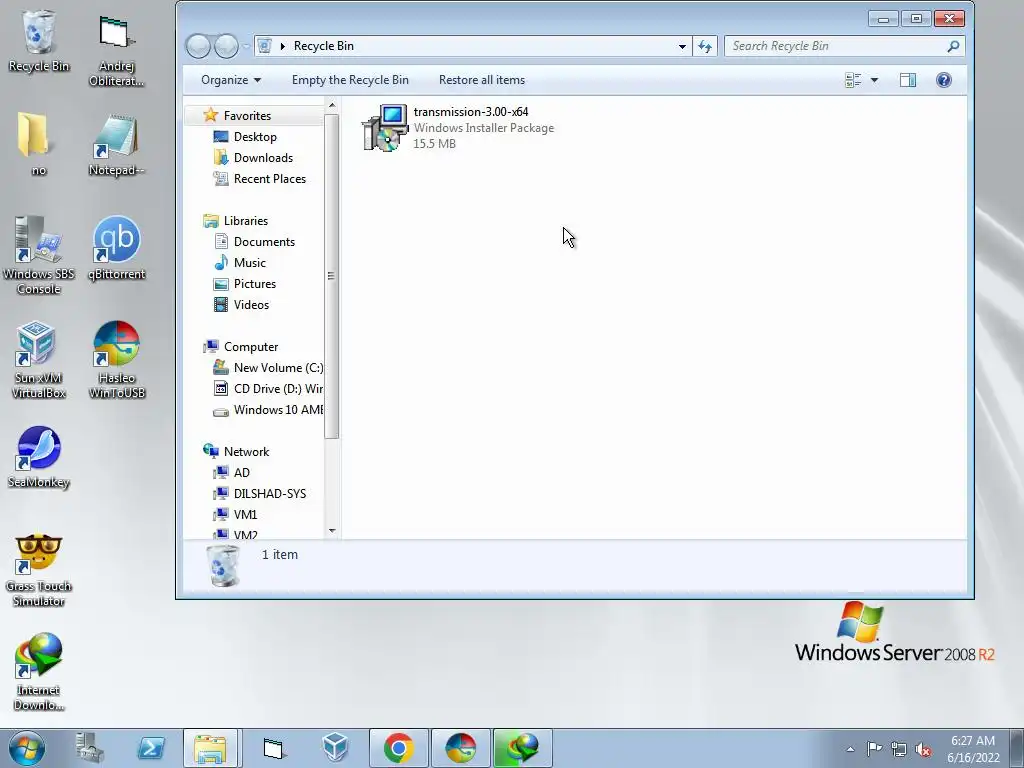
Task: Select the qBittorrent desktop shortcut
Action: [x=116, y=248]
